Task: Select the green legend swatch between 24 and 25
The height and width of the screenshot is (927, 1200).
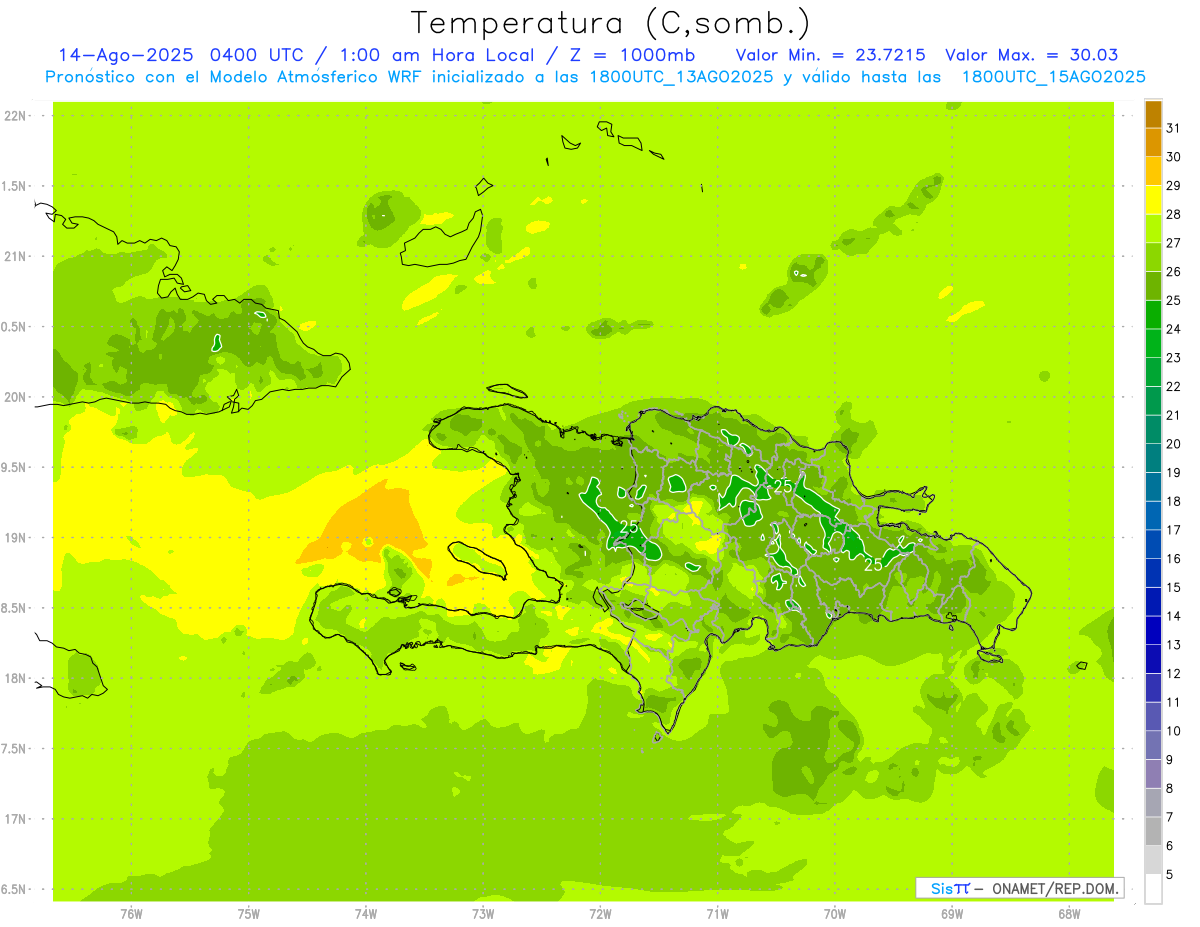Action: [1153, 315]
